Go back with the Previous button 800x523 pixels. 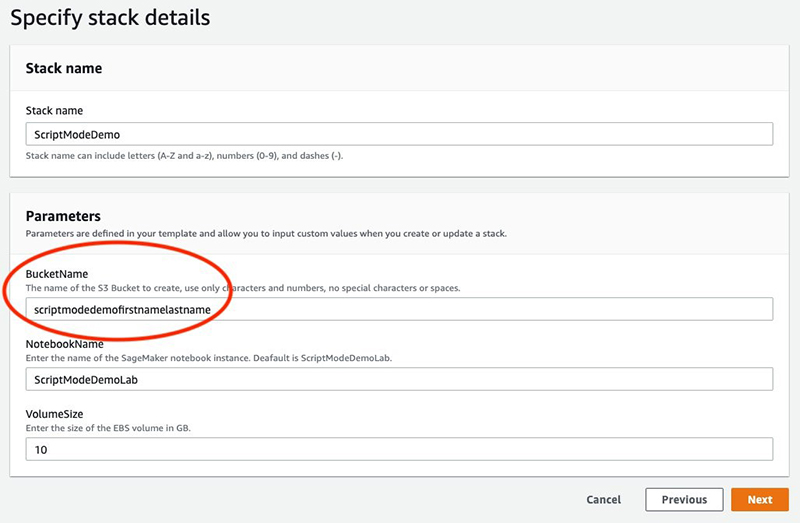[684, 500]
